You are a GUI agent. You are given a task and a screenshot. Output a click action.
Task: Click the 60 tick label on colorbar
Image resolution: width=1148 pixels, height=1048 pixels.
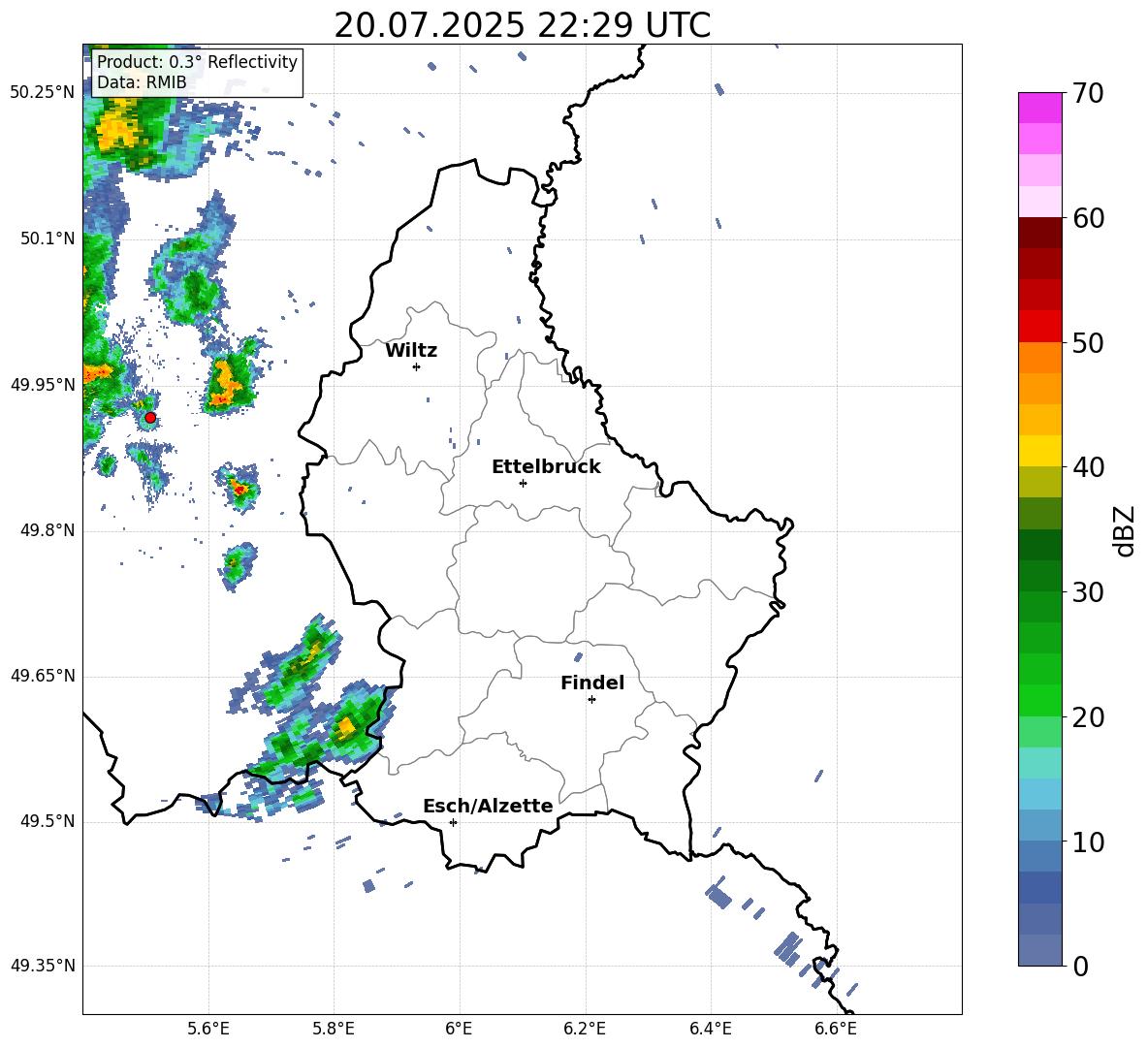[1087, 218]
